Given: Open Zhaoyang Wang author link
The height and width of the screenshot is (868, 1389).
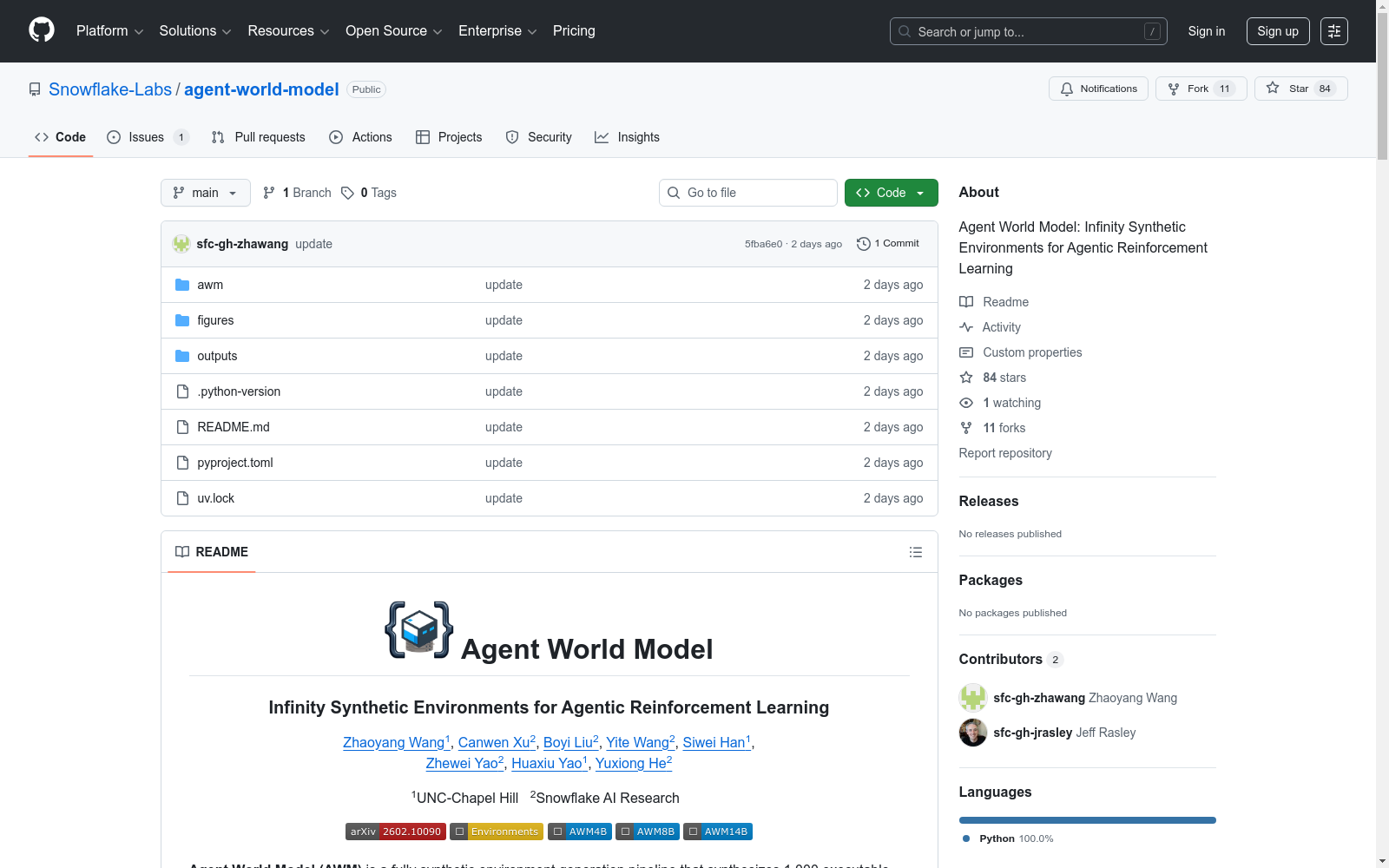Looking at the screenshot, I should [396, 742].
